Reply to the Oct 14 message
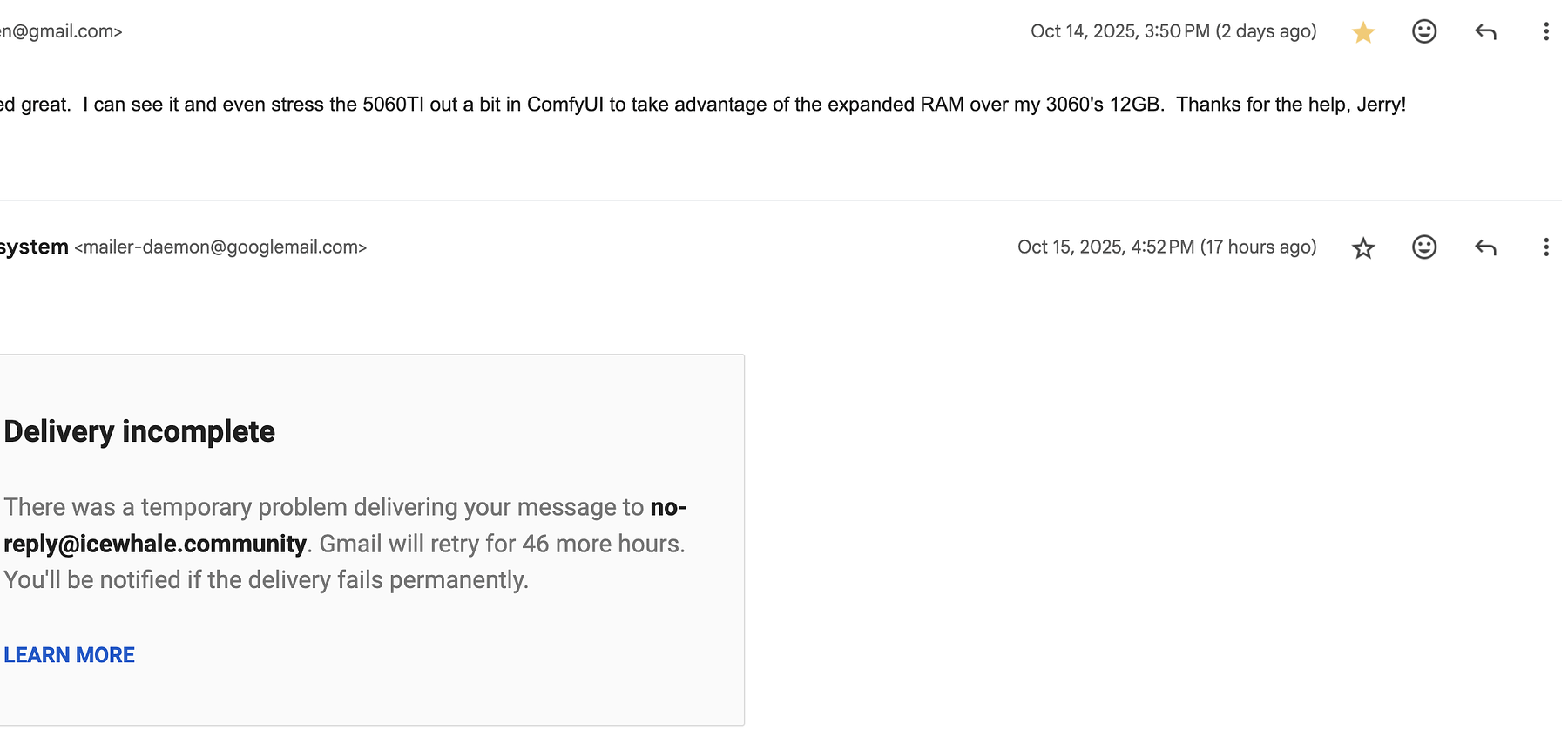Viewport: 1568px width, 751px height. coord(1485,32)
